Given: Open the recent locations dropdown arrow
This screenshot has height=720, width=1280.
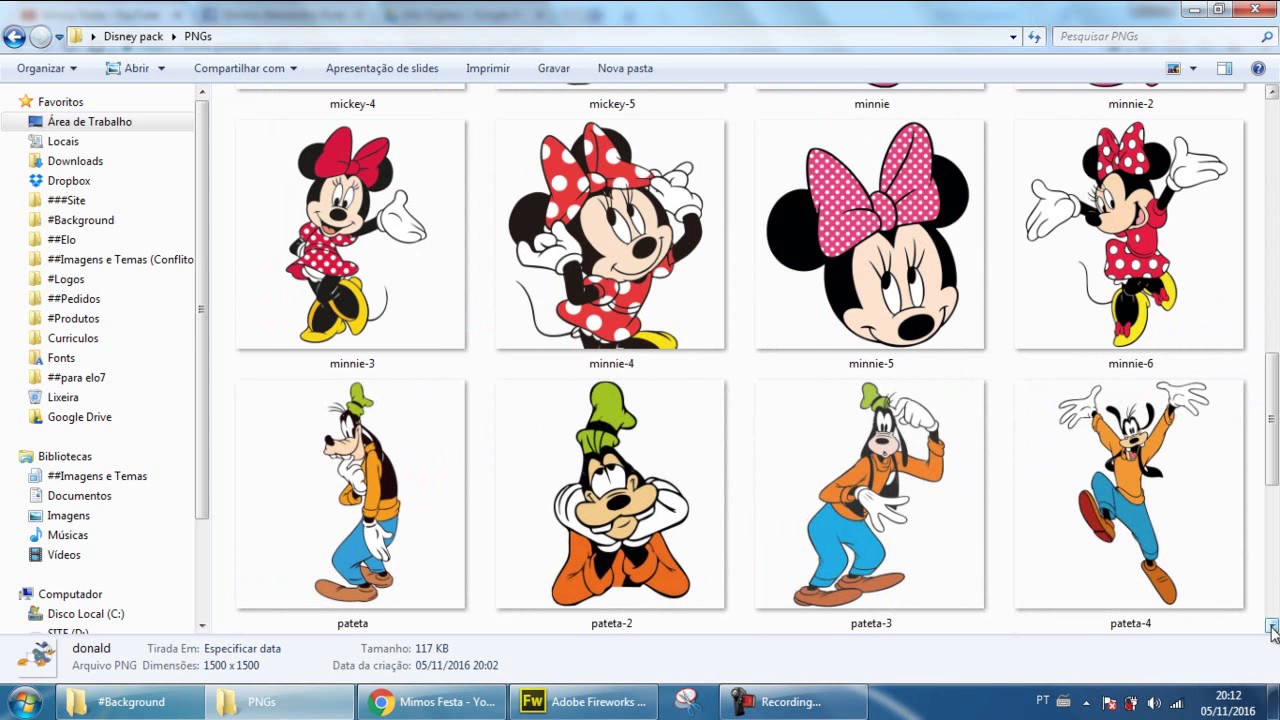Looking at the screenshot, I should 59,37.
